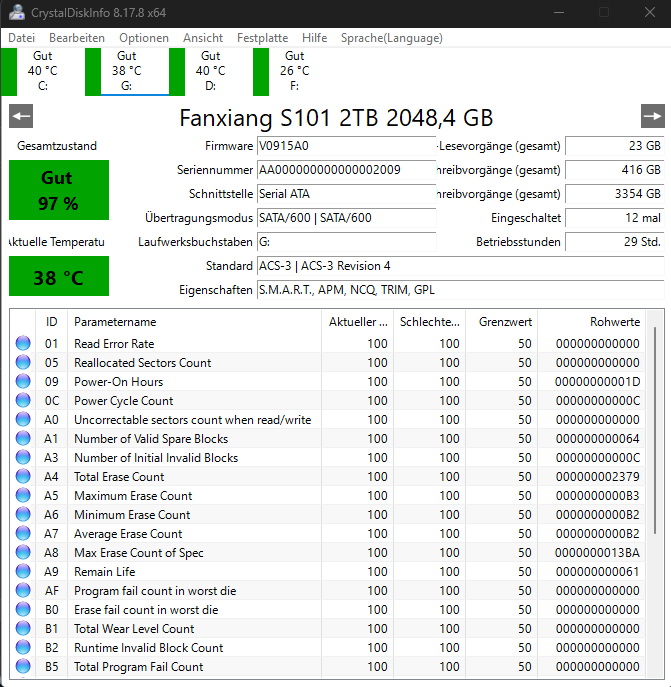The image size is (671, 687).
Task: Select raw value 00000000001D
Action: pos(597,382)
